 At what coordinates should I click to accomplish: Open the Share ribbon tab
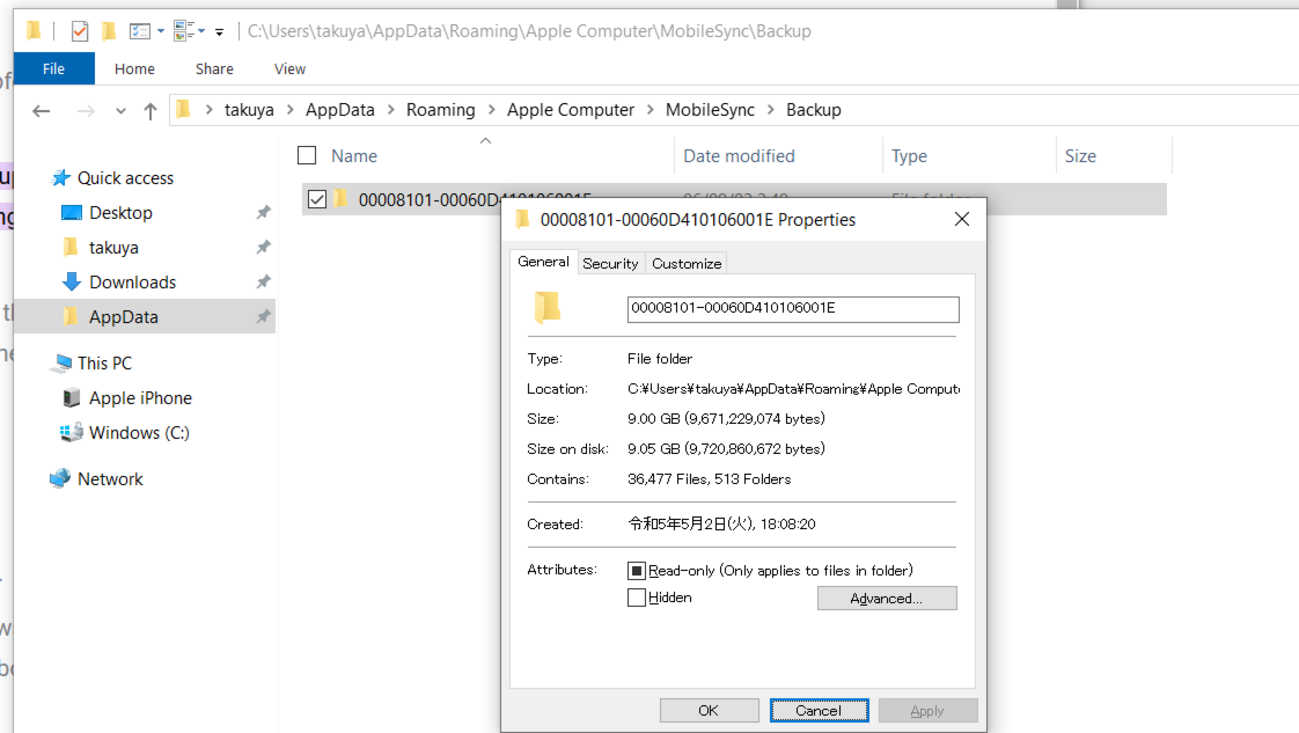pyautogui.click(x=214, y=69)
